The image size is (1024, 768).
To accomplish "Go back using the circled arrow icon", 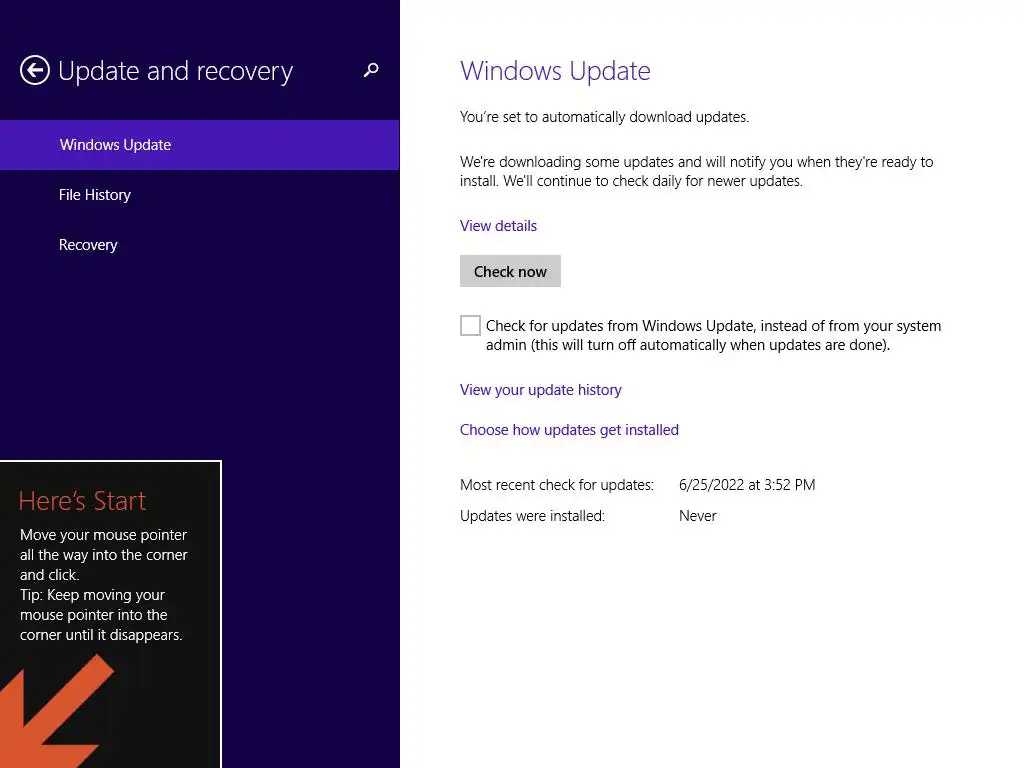I will tap(35, 70).
